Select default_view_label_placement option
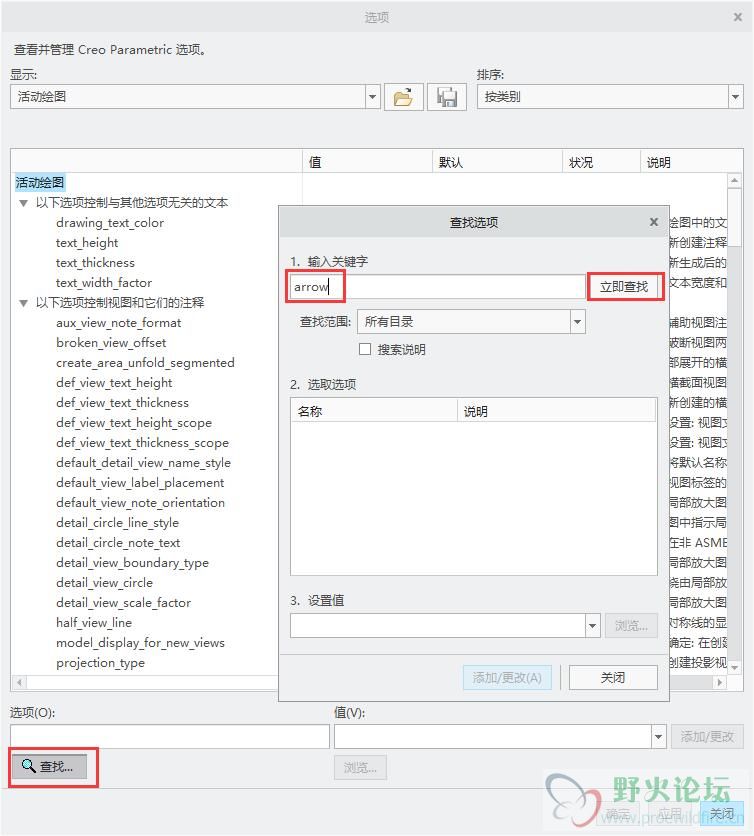 140,483
